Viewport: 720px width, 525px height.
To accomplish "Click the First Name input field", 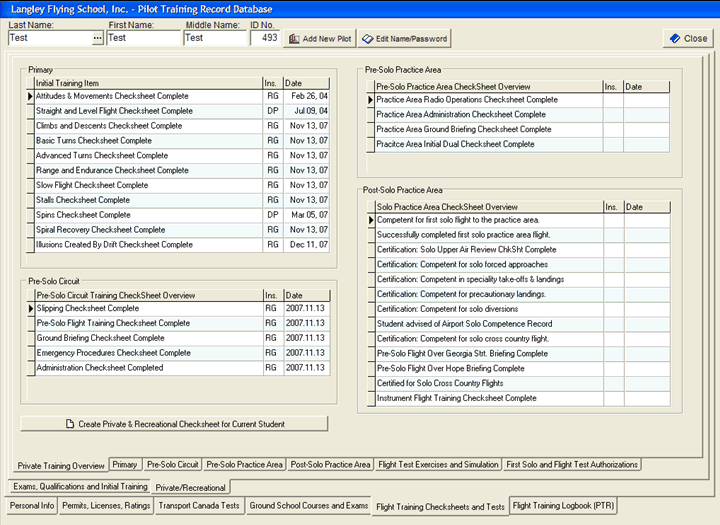I will (143, 38).
